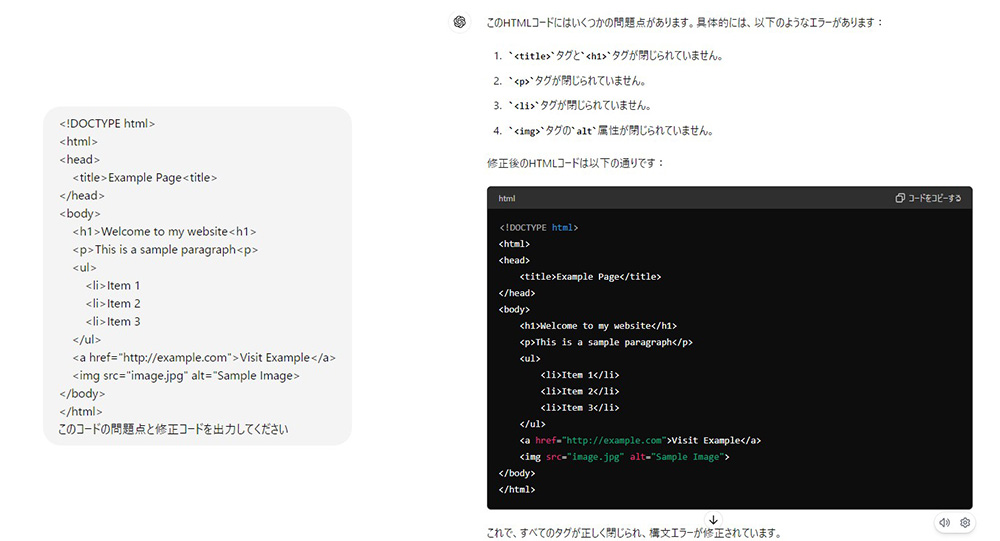The height and width of the screenshot is (541, 1000).
Task: Click the user prompt このコードの問題点と修正コード
Action: click(173, 429)
